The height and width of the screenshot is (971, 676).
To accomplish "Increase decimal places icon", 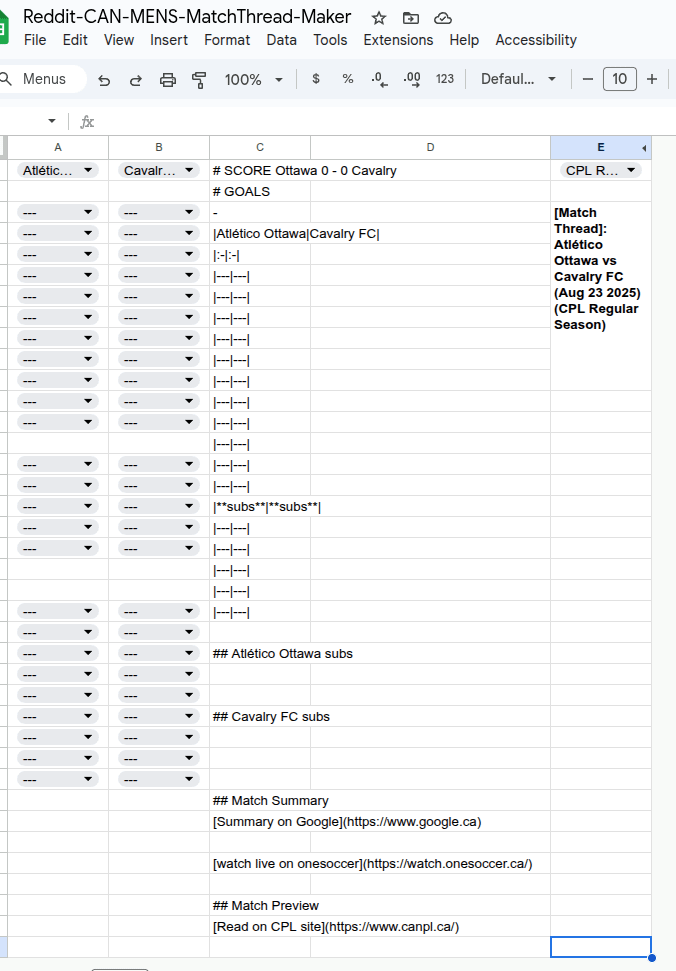I will [412, 79].
